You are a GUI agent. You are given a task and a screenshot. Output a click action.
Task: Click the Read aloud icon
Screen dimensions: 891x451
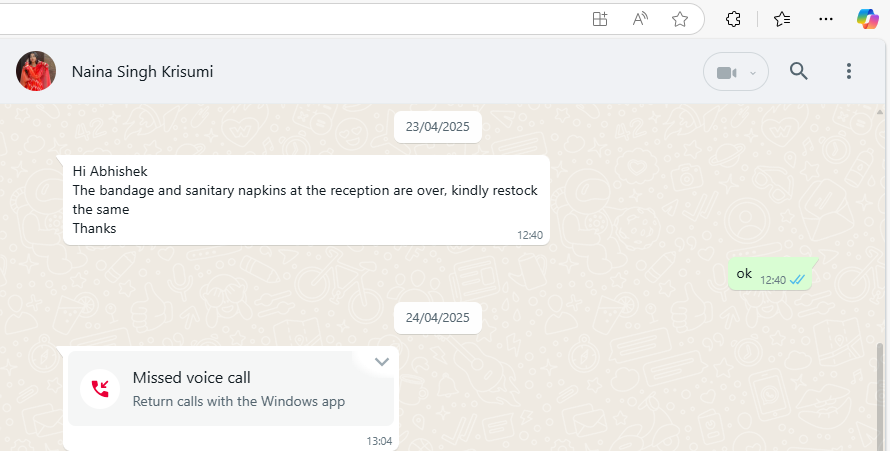640,19
